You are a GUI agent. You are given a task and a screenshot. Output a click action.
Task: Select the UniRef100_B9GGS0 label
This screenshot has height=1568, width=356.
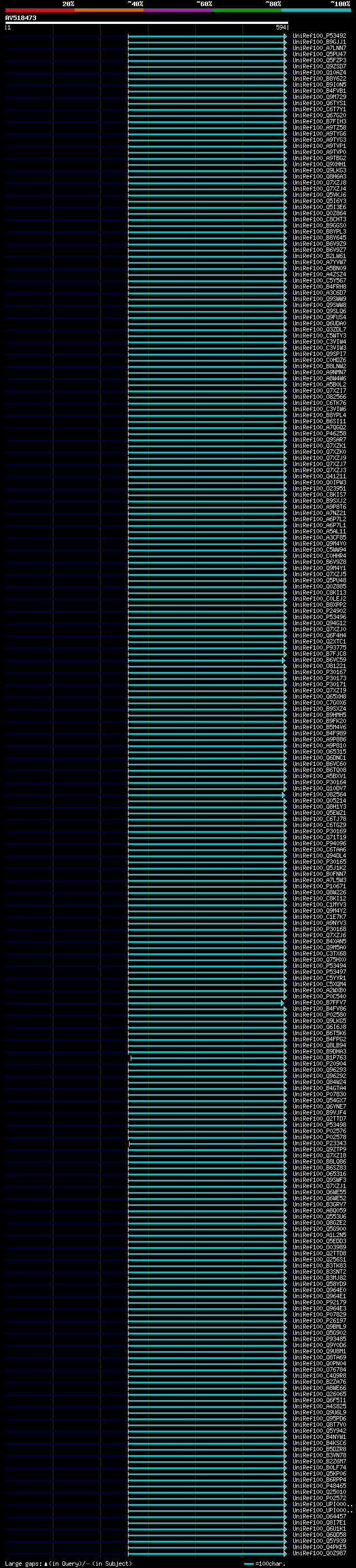coord(319,226)
